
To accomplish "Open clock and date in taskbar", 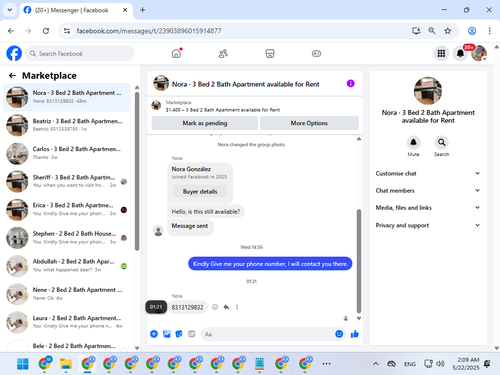I will pyautogui.click(x=466, y=364).
